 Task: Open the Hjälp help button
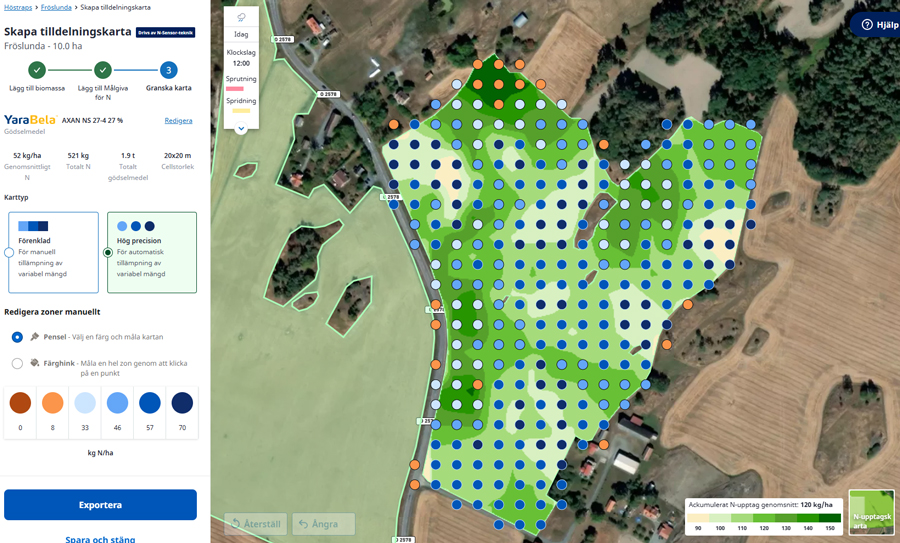point(873,25)
